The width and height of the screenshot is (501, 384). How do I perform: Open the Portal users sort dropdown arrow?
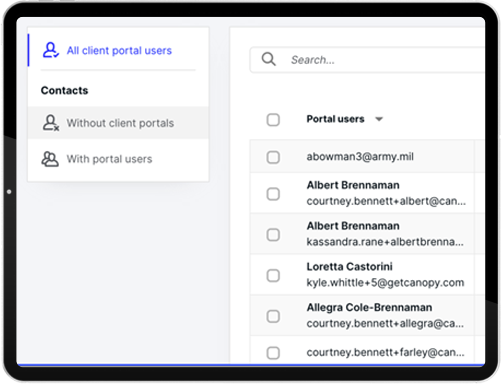tap(379, 119)
